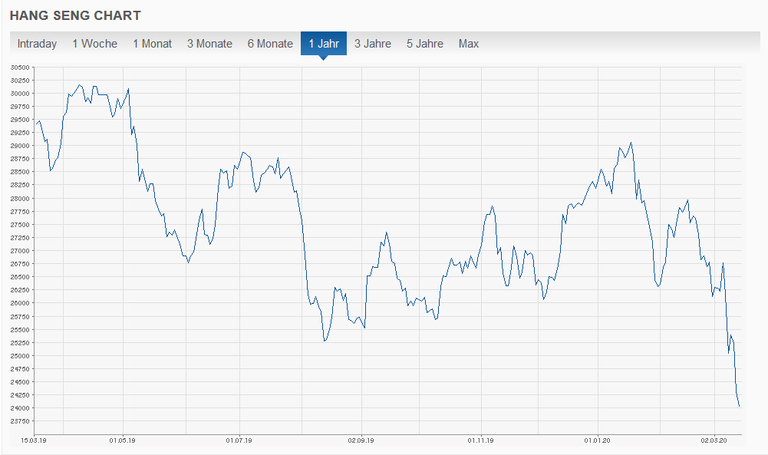Image resolution: width=768 pixels, height=455 pixels.
Task: Open the 3 Monate tab
Action: coord(209,44)
